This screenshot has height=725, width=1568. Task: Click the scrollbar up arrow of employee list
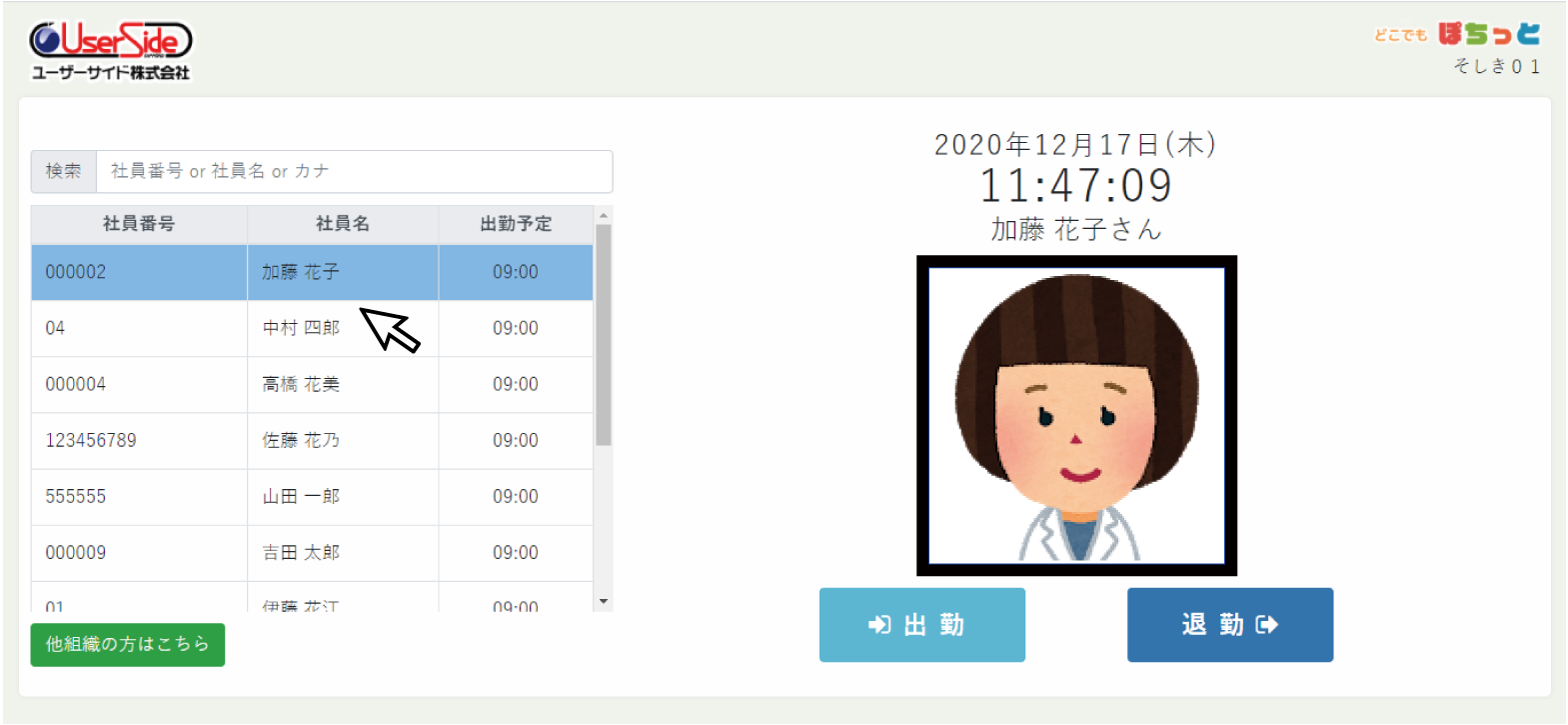pos(603,215)
